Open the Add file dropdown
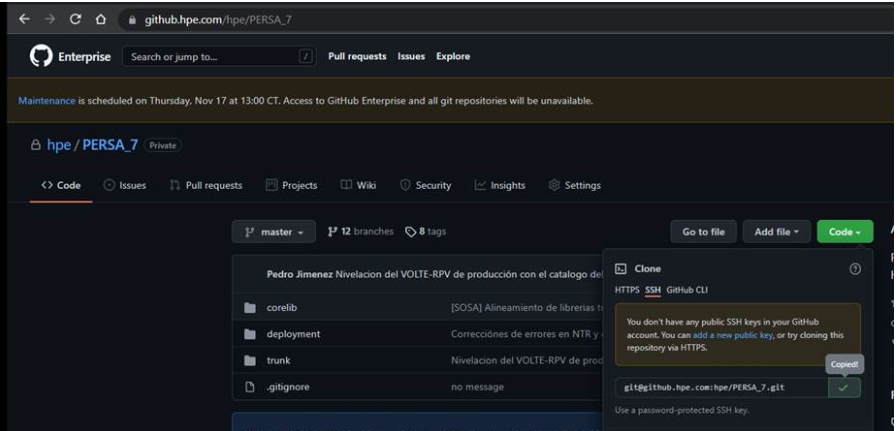Image resolution: width=896 pixels, height=431 pixels. click(x=777, y=232)
